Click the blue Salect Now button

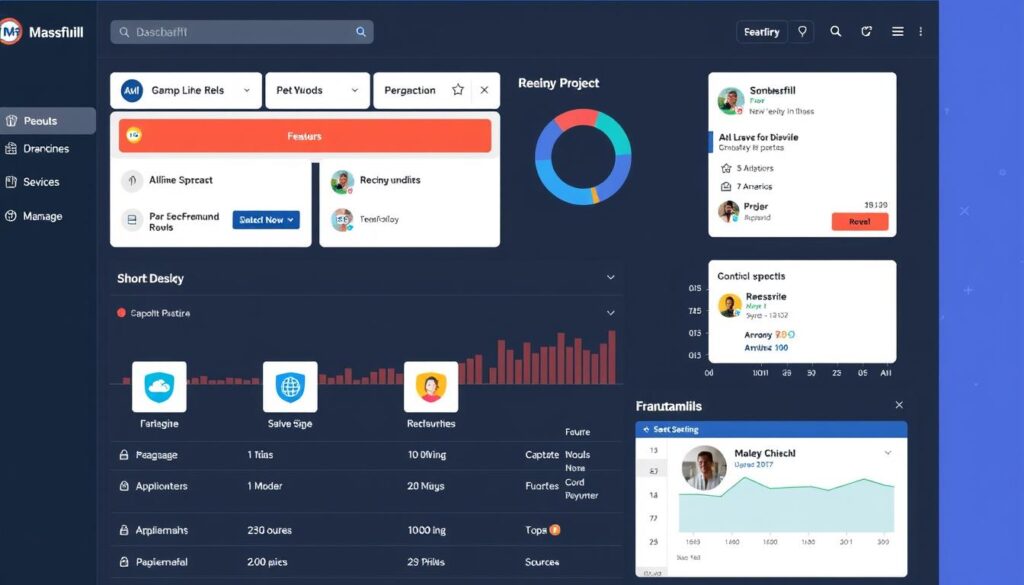click(x=266, y=220)
